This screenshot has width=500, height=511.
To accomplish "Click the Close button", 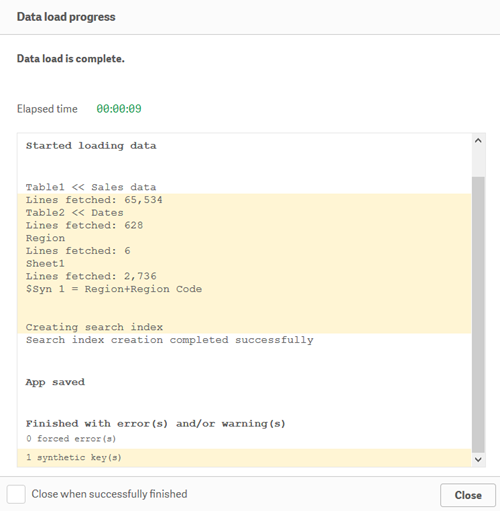I will pyautogui.click(x=468, y=495).
